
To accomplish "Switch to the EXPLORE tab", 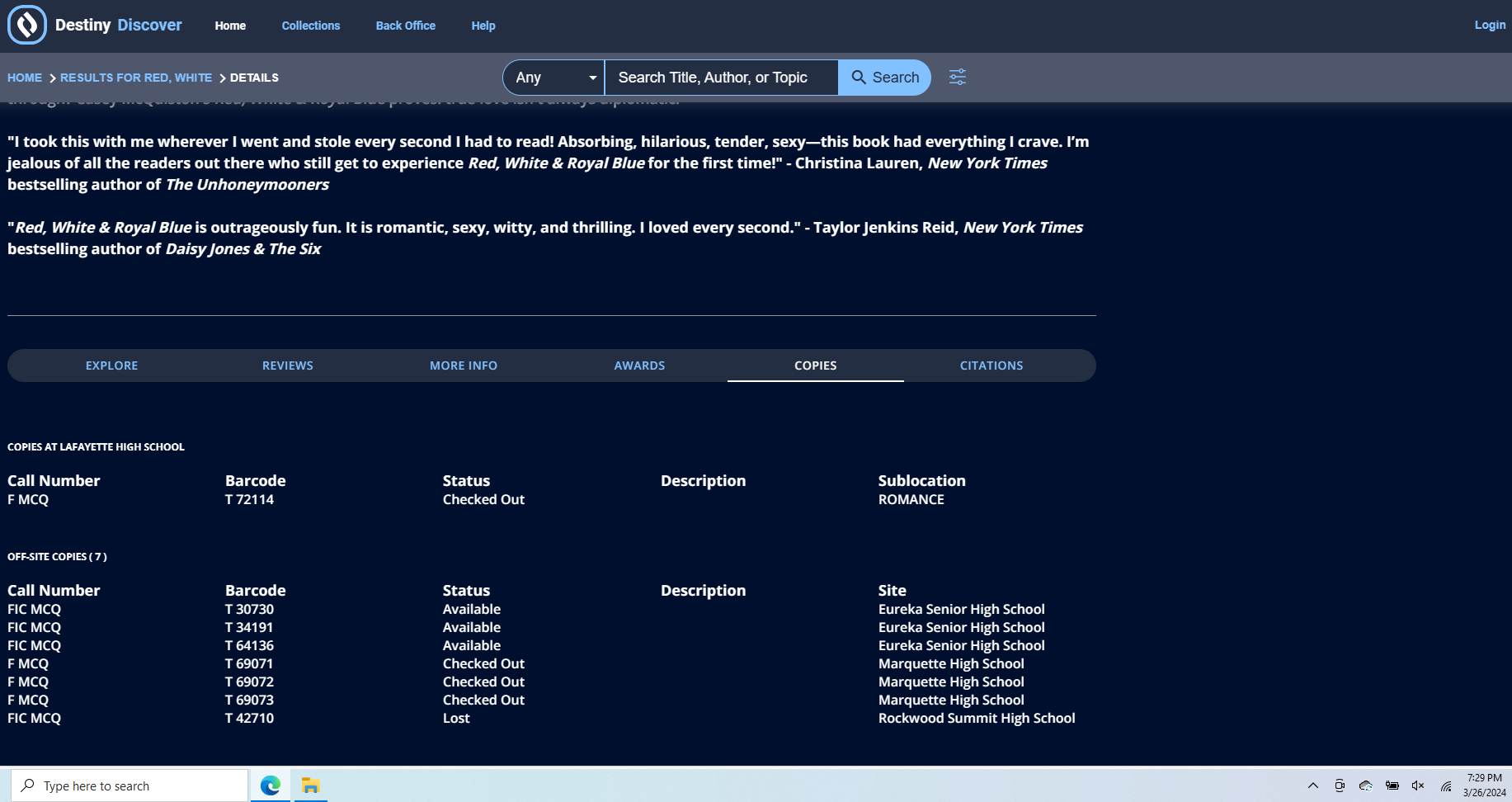I will pyautogui.click(x=111, y=366).
